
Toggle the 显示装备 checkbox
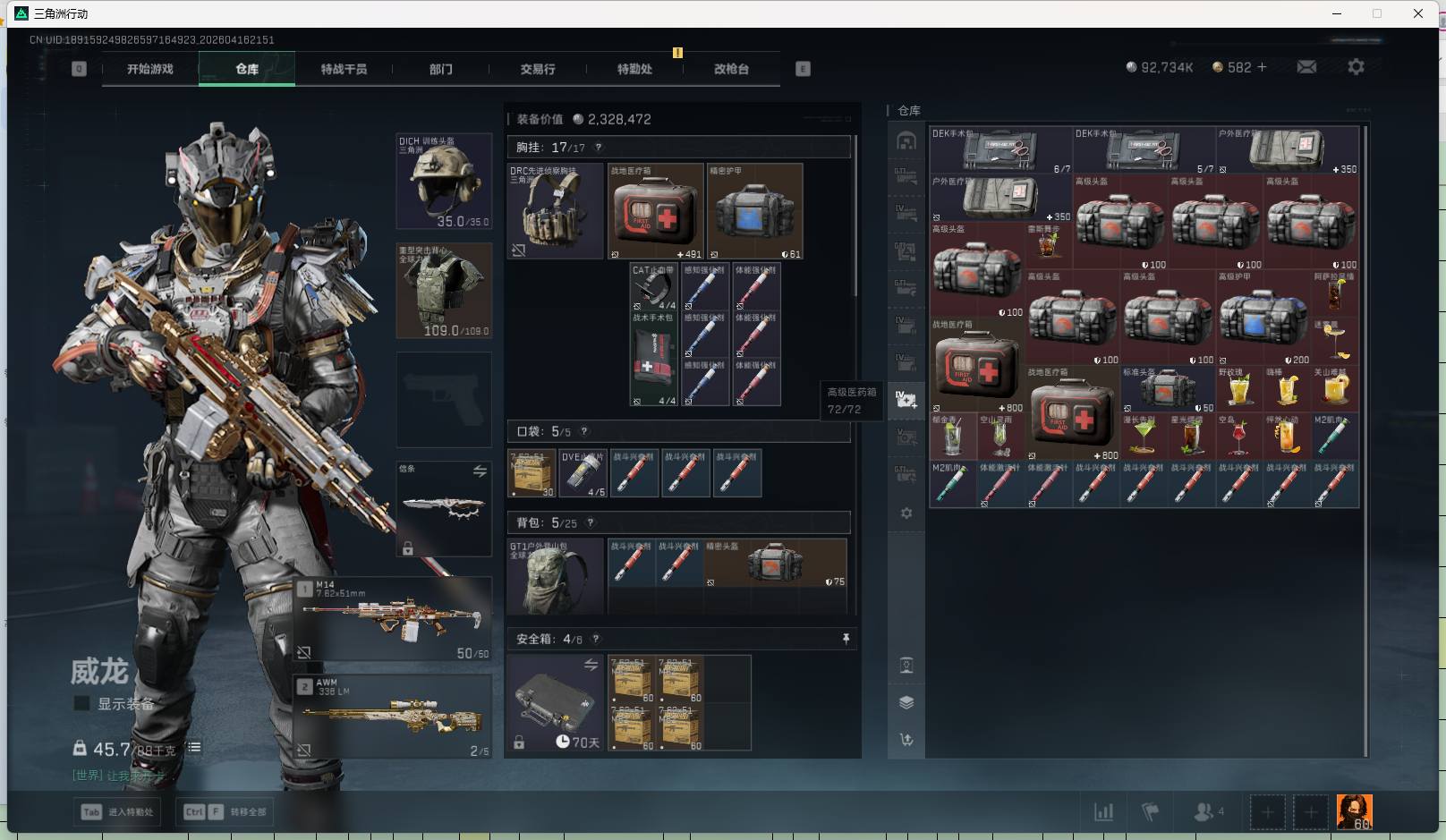[81, 703]
